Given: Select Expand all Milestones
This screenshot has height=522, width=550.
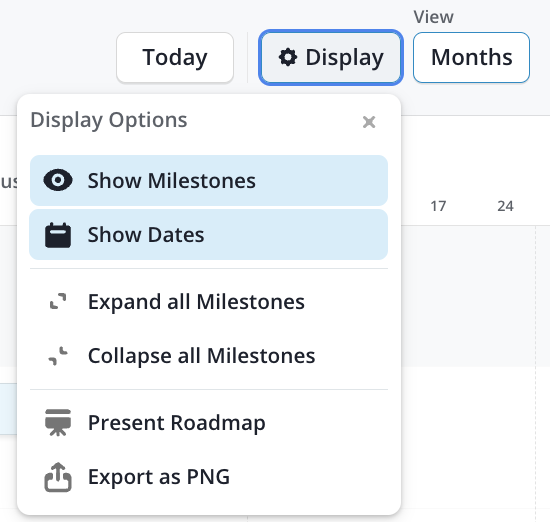Looking at the screenshot, I should click(209, 301).
